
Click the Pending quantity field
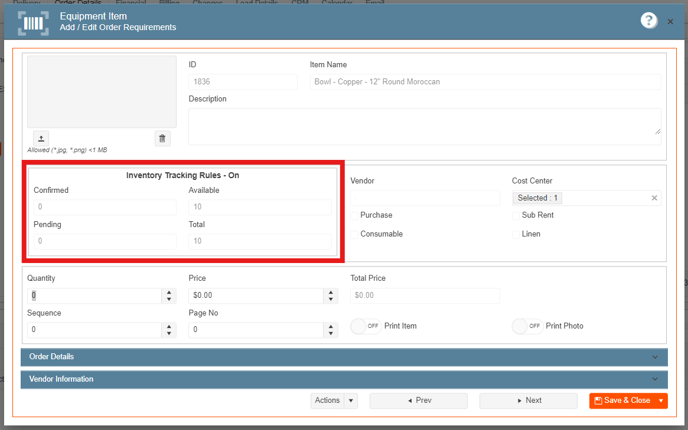(x=105, y=241)
